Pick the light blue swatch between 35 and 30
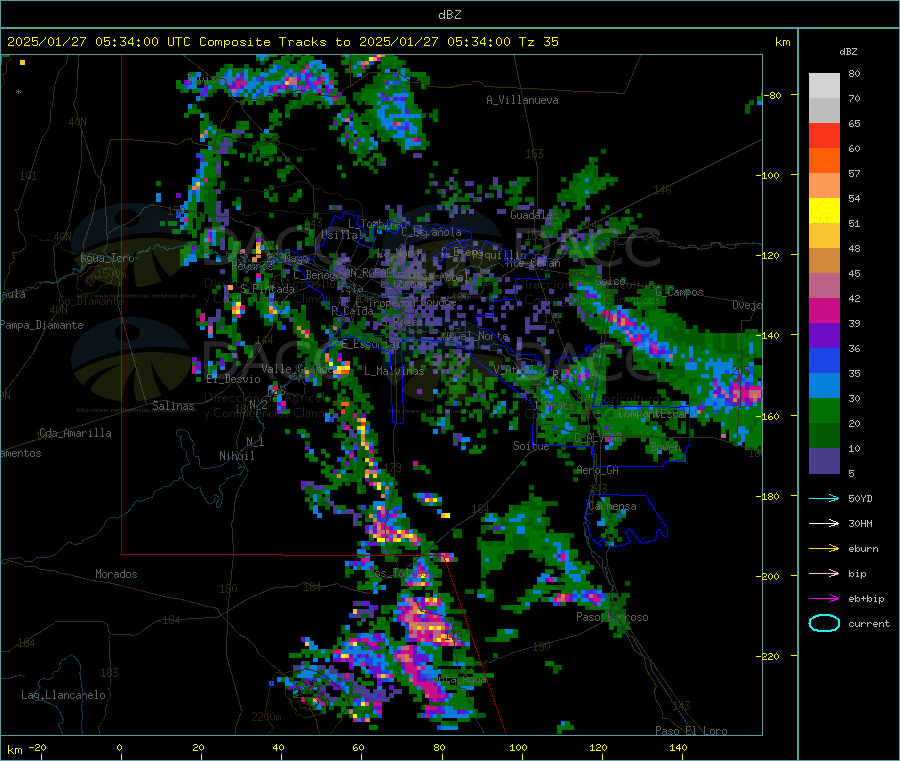The width and height of the screenshot is (900, 761). 824,386
